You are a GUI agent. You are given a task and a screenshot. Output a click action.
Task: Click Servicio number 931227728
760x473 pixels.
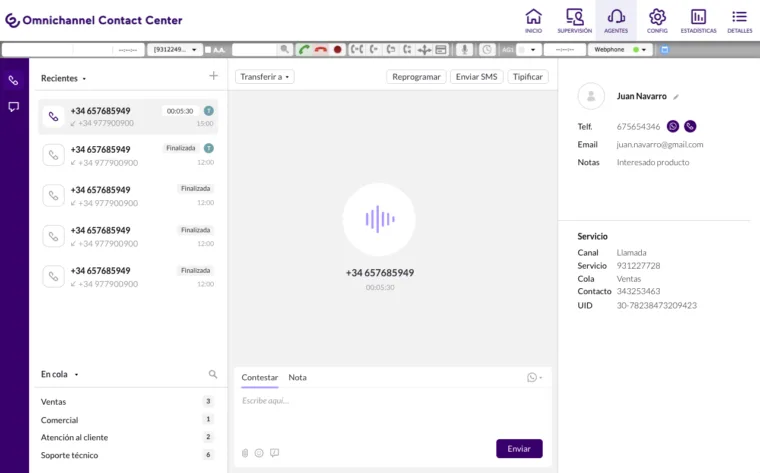pyautogui.click(x=638, y=266)
